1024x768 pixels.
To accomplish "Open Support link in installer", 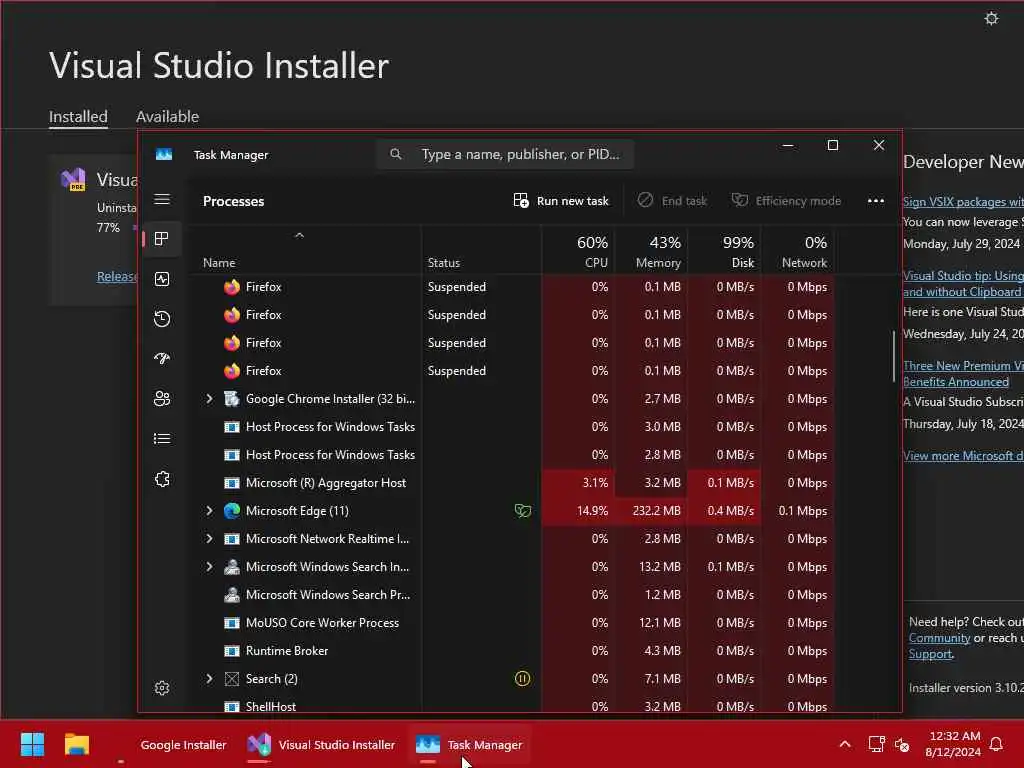I will click(930, 654).
